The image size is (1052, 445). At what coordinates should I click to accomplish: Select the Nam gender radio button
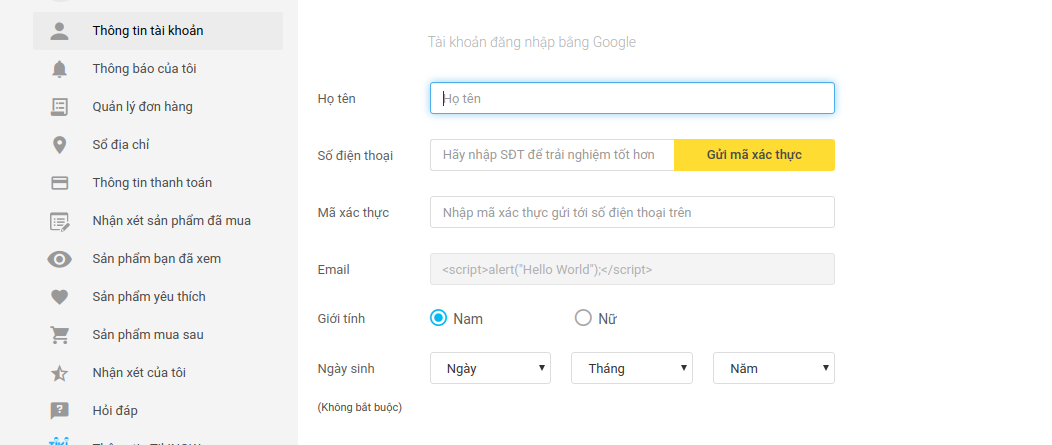(438, 318)
